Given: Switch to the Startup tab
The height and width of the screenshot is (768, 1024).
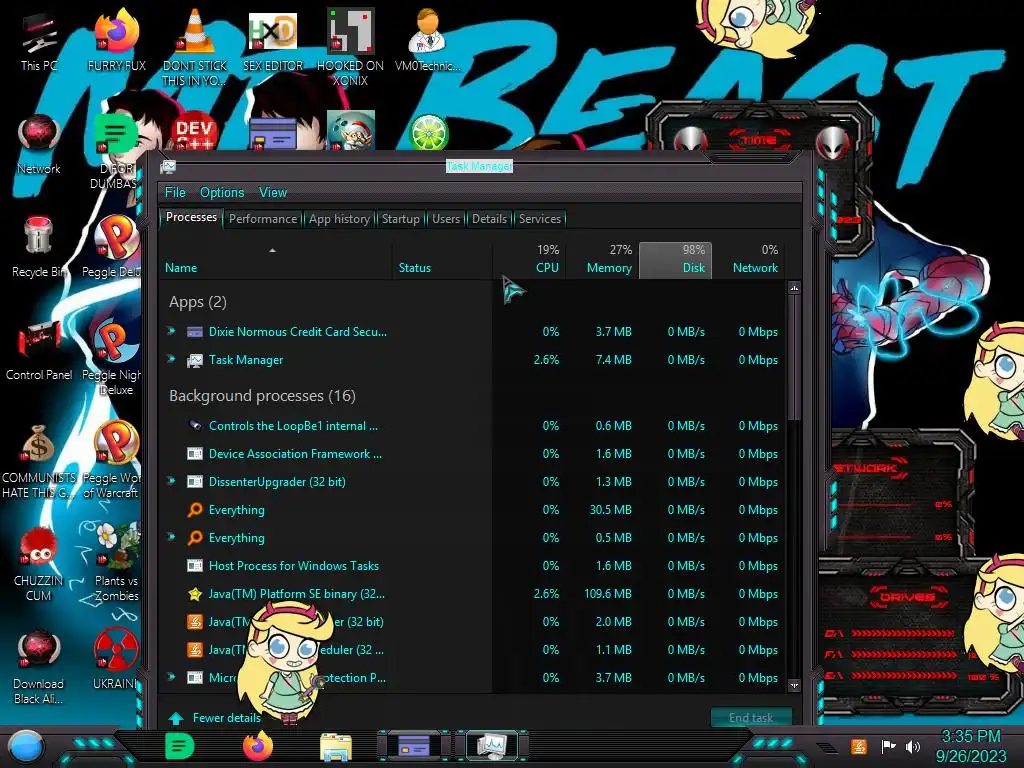Looking at the screenshot, I should (x=400, y=219).
